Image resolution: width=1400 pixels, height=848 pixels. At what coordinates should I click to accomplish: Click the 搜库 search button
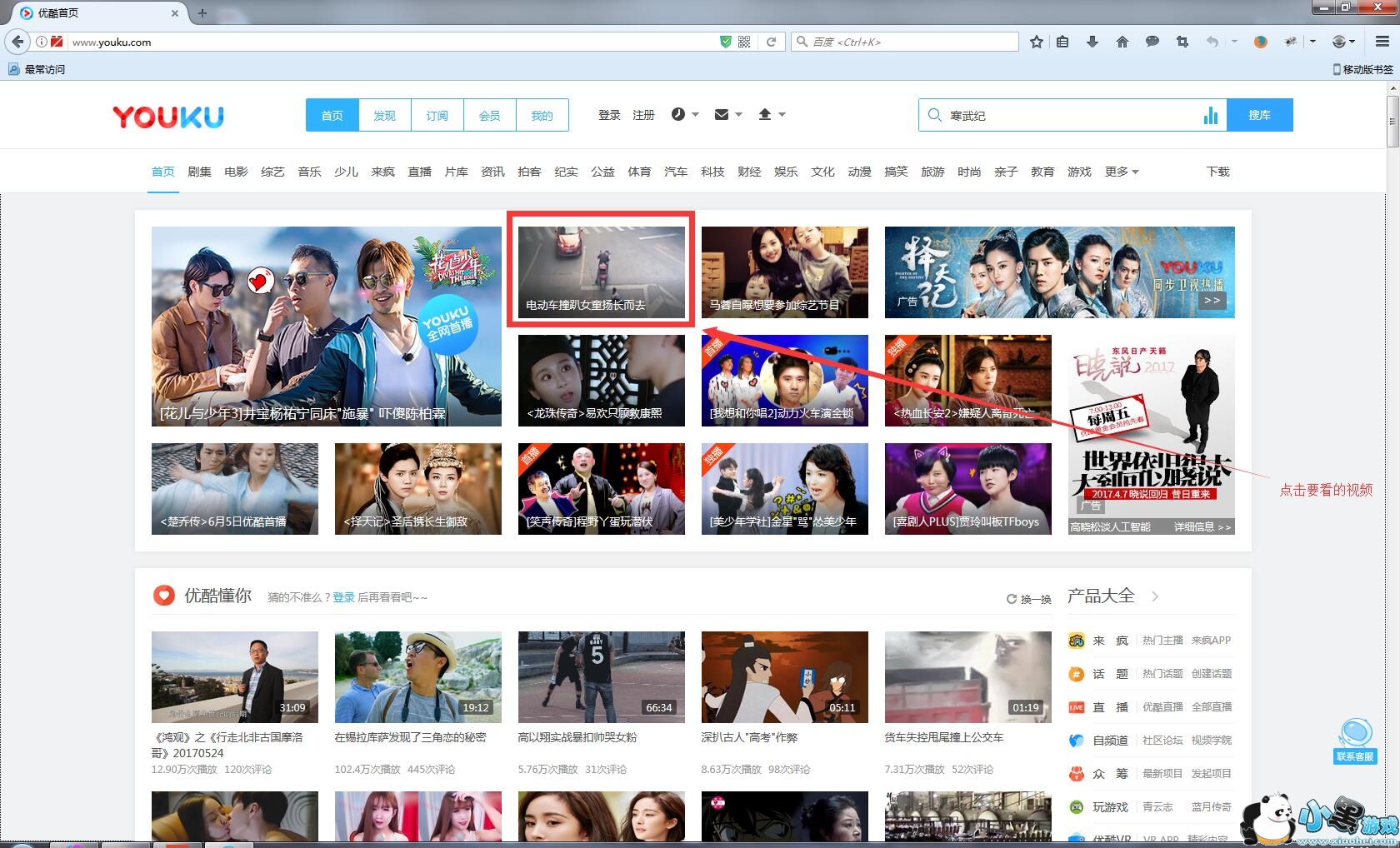1259,115
